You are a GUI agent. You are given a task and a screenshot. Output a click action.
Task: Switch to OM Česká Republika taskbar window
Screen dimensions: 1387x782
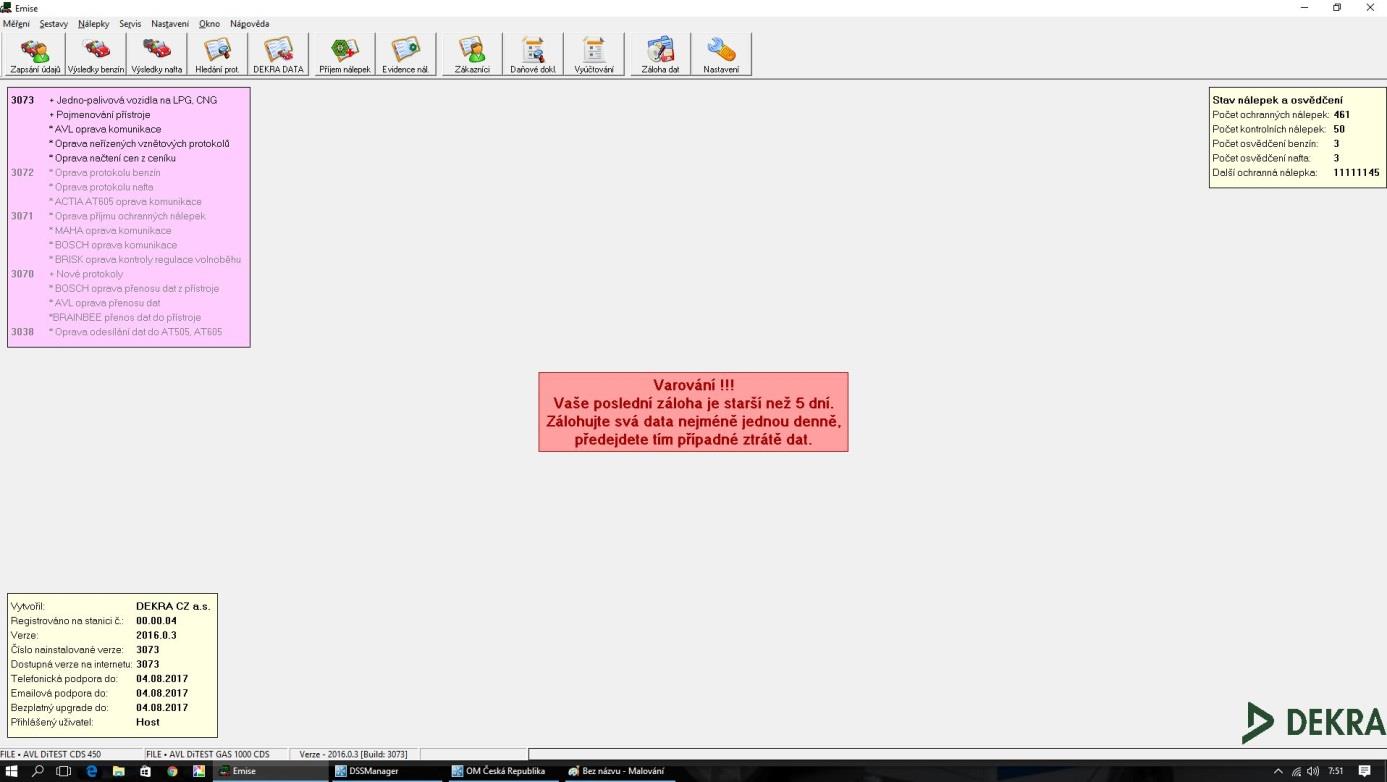click(x=505, y=771)
